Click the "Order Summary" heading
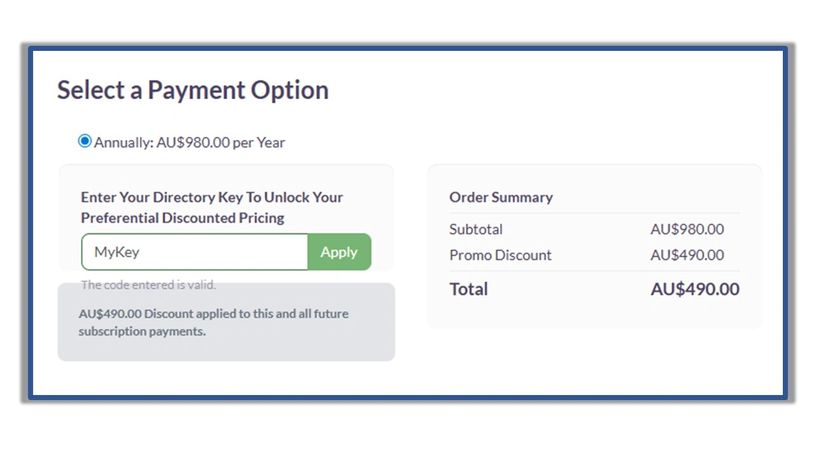 click(x=501, y=197)
